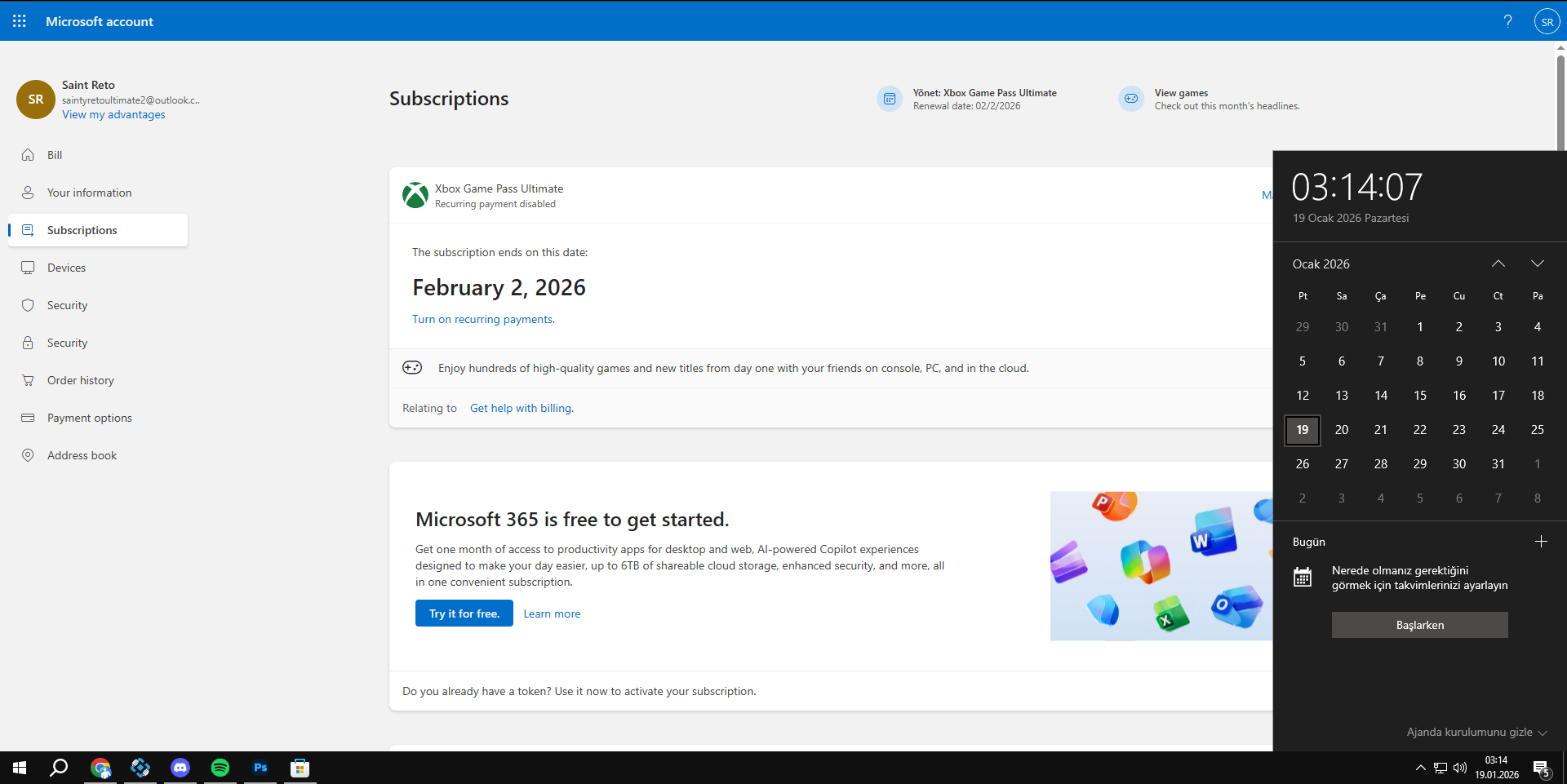Click the February 2, 2026 end date
The height and width of the screenshot is (784, 1567).
(499, 287)
